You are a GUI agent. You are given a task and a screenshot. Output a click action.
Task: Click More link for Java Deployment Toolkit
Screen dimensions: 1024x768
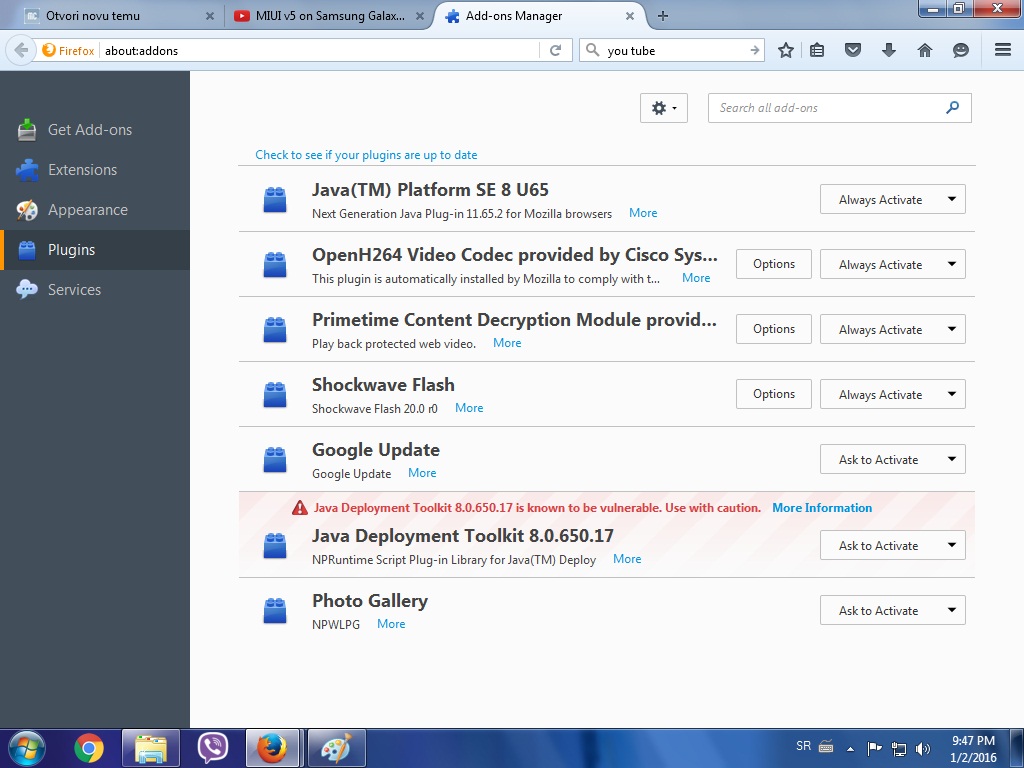click(627, 559)
